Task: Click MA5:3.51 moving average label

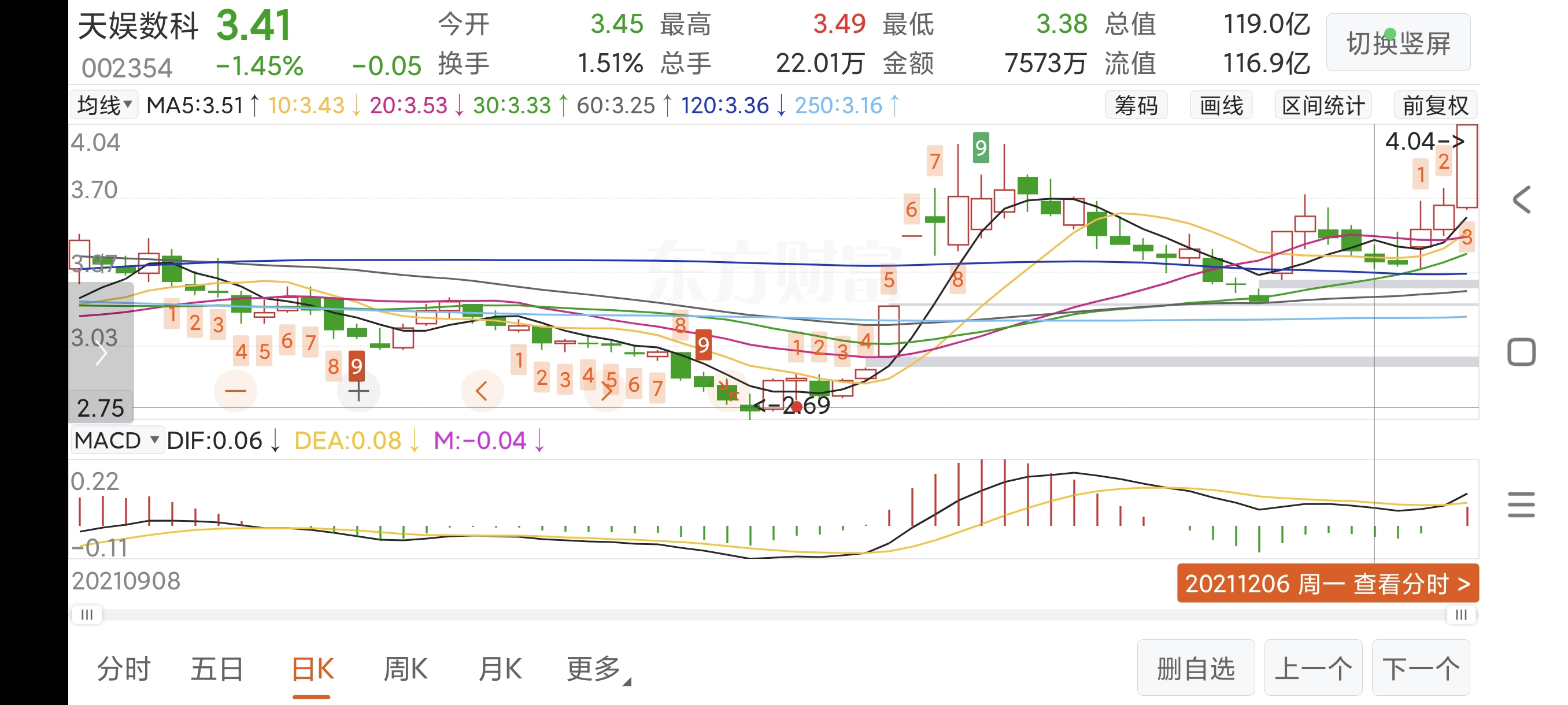Action: pos(204,105)
